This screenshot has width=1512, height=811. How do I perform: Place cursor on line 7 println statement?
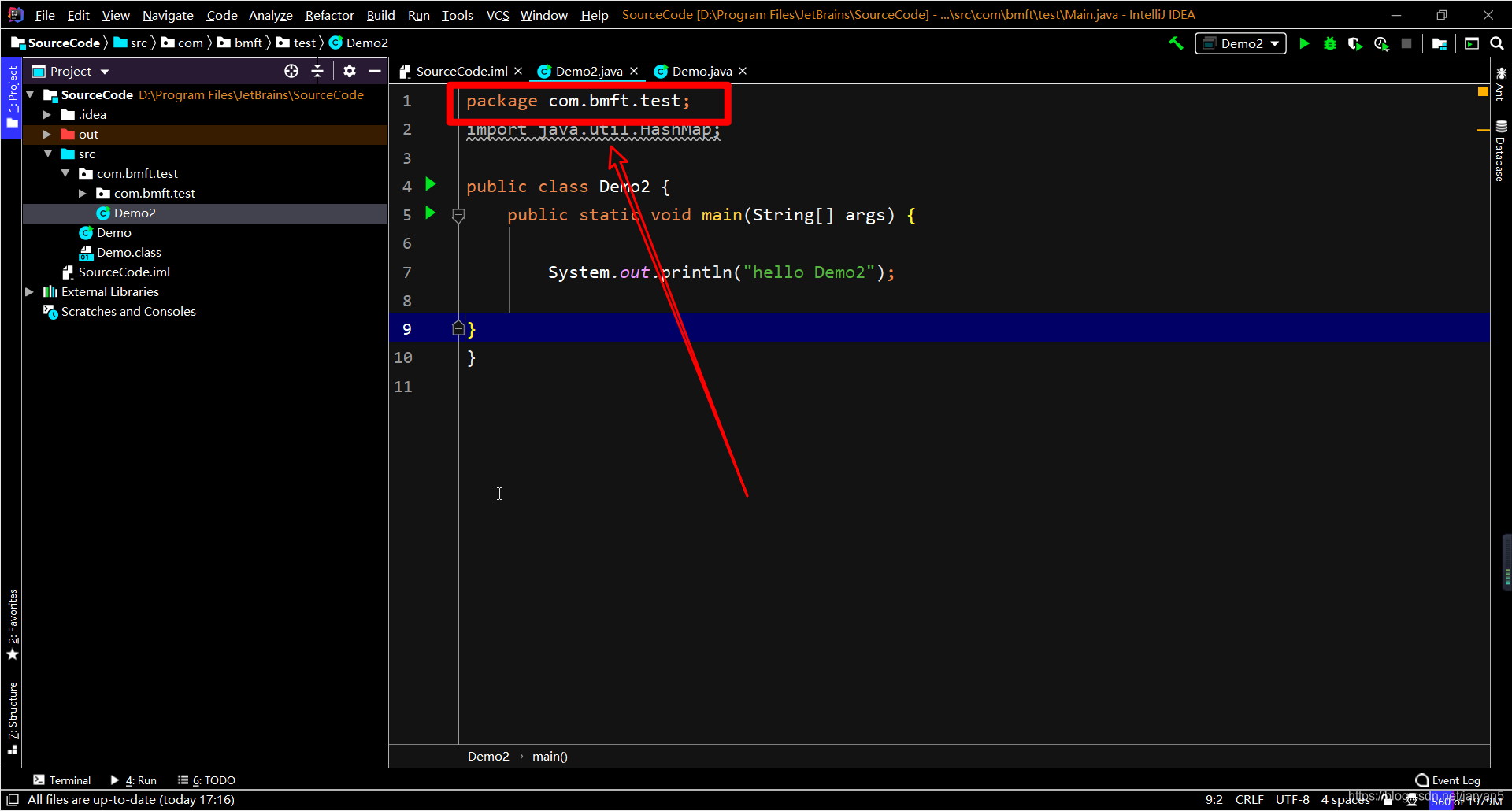coord(721,272)
